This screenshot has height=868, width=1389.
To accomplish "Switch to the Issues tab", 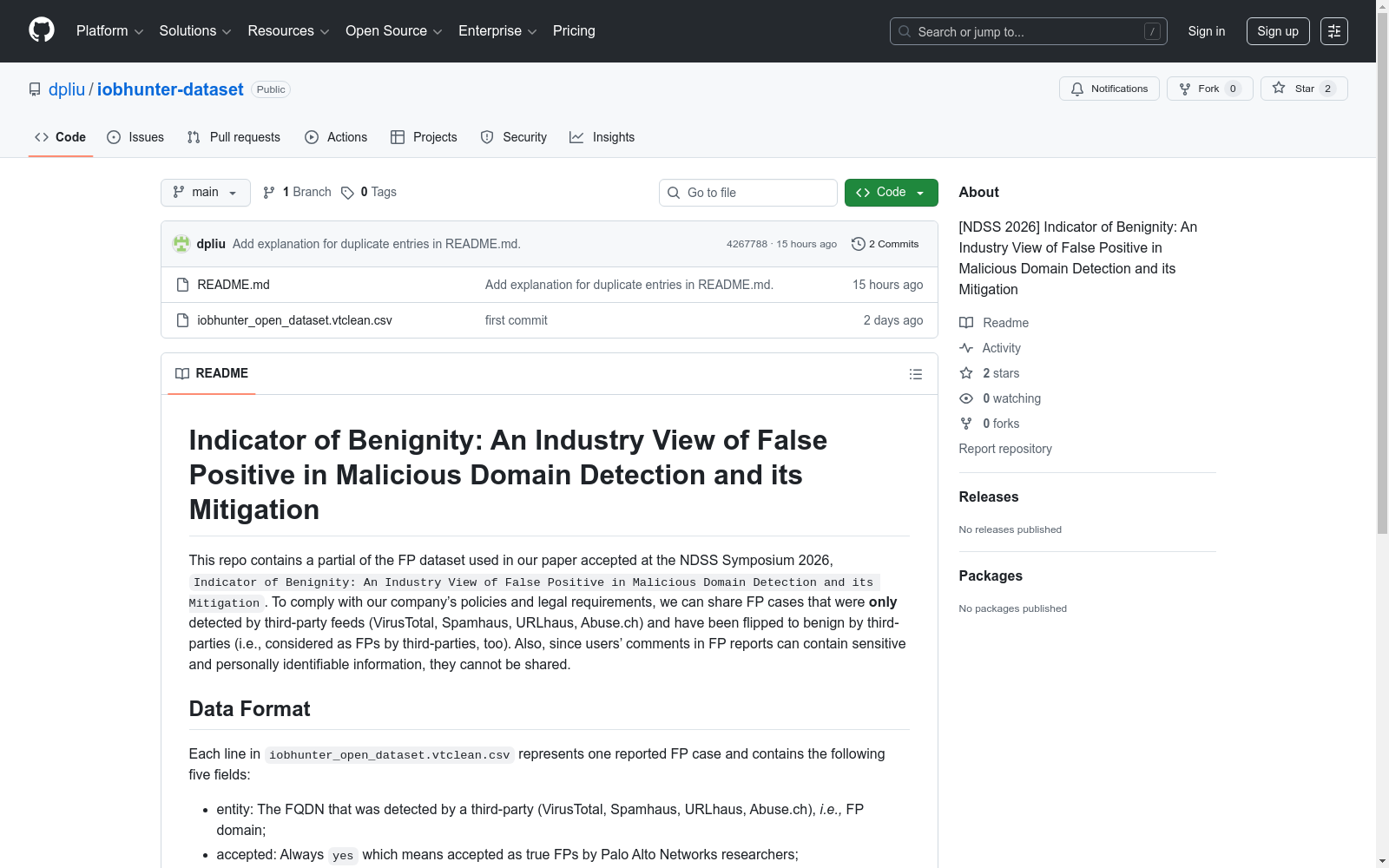I will [135, 137].
